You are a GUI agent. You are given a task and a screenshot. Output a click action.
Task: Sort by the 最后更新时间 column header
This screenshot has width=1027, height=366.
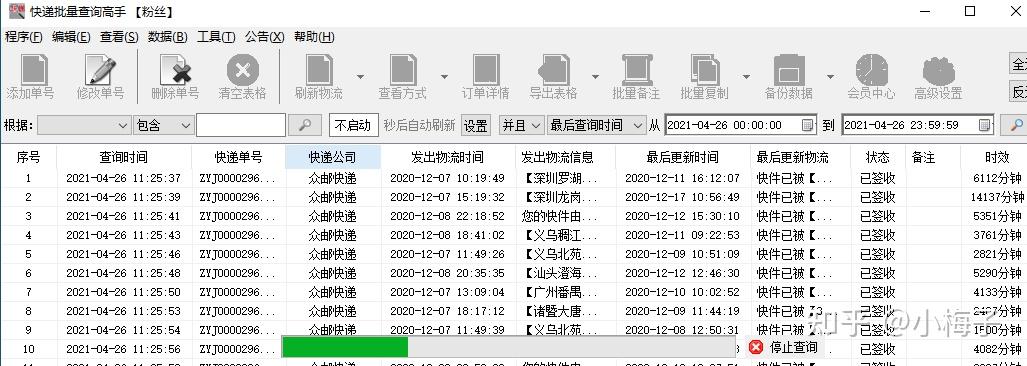pos(682,157)
